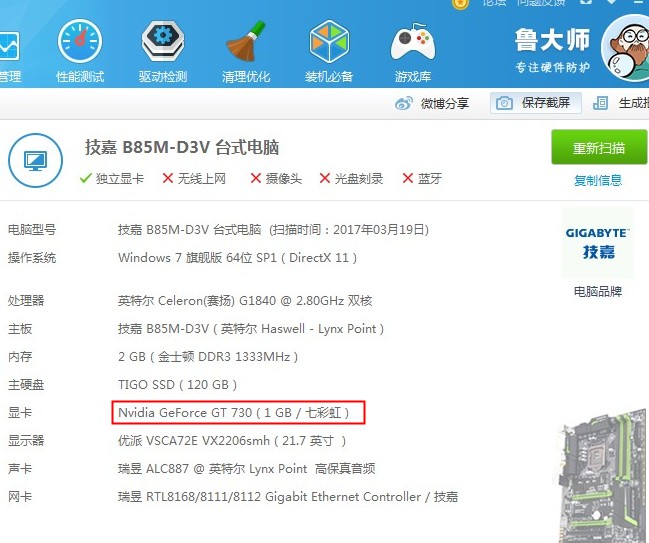The image size is (649, 543).
Task: Click the RTL8168 Gigabit Ethernet Controller value
Action: [288, 497]
